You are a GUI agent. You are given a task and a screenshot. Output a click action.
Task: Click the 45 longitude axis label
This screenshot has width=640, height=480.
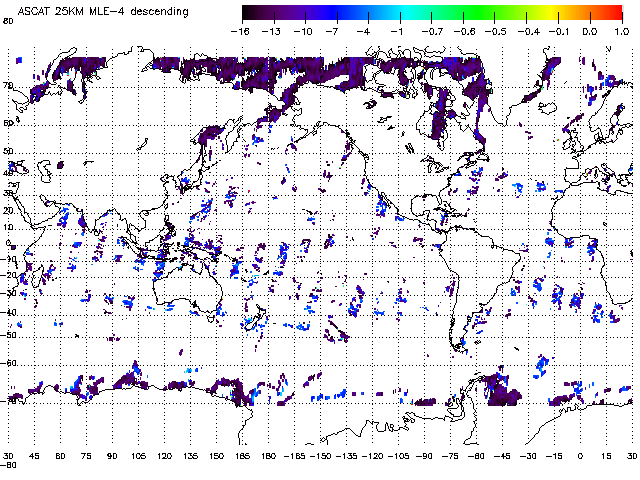coord(34,456)
